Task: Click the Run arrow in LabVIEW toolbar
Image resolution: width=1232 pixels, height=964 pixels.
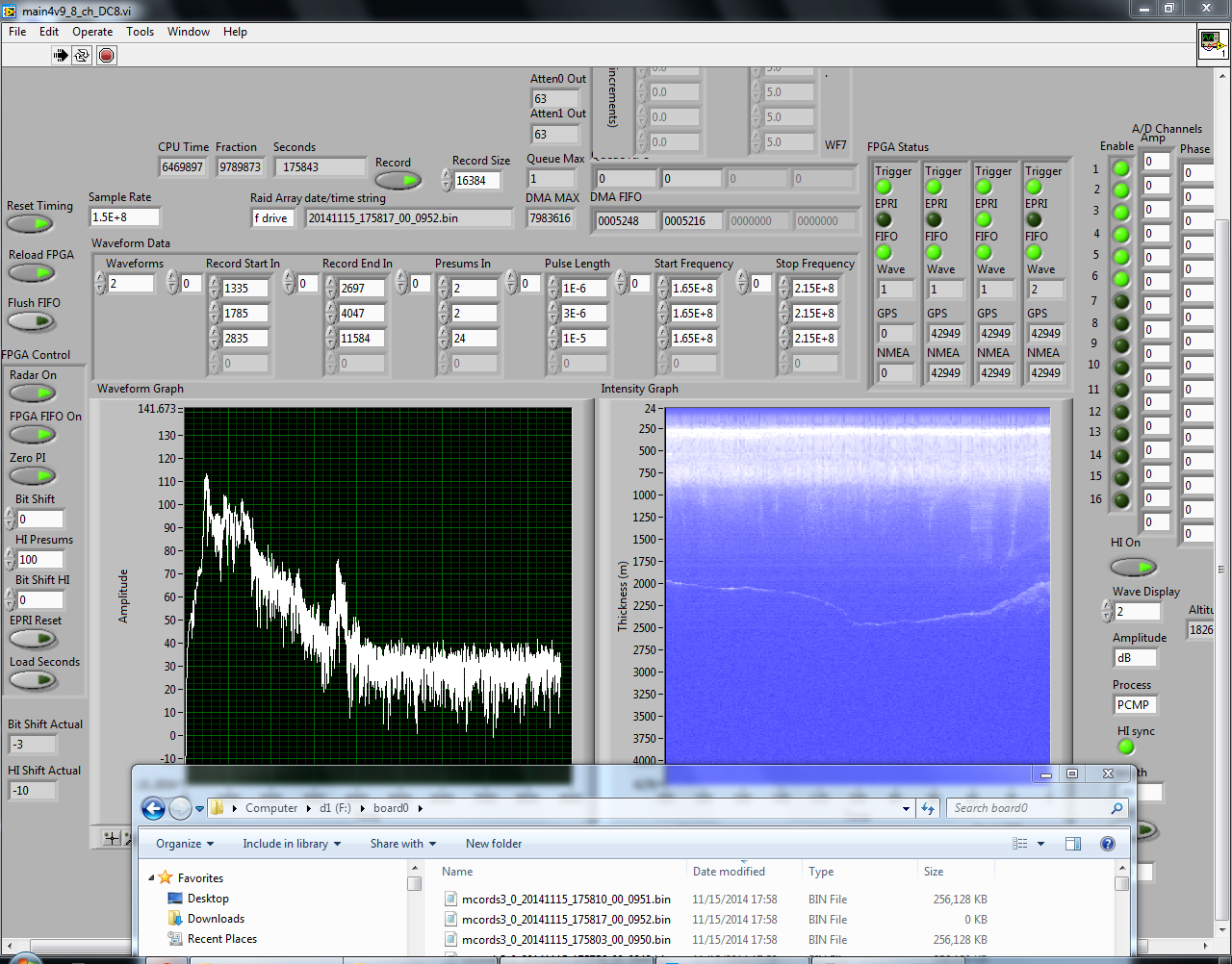Action: pyautogui.click(x=61, y=55)
